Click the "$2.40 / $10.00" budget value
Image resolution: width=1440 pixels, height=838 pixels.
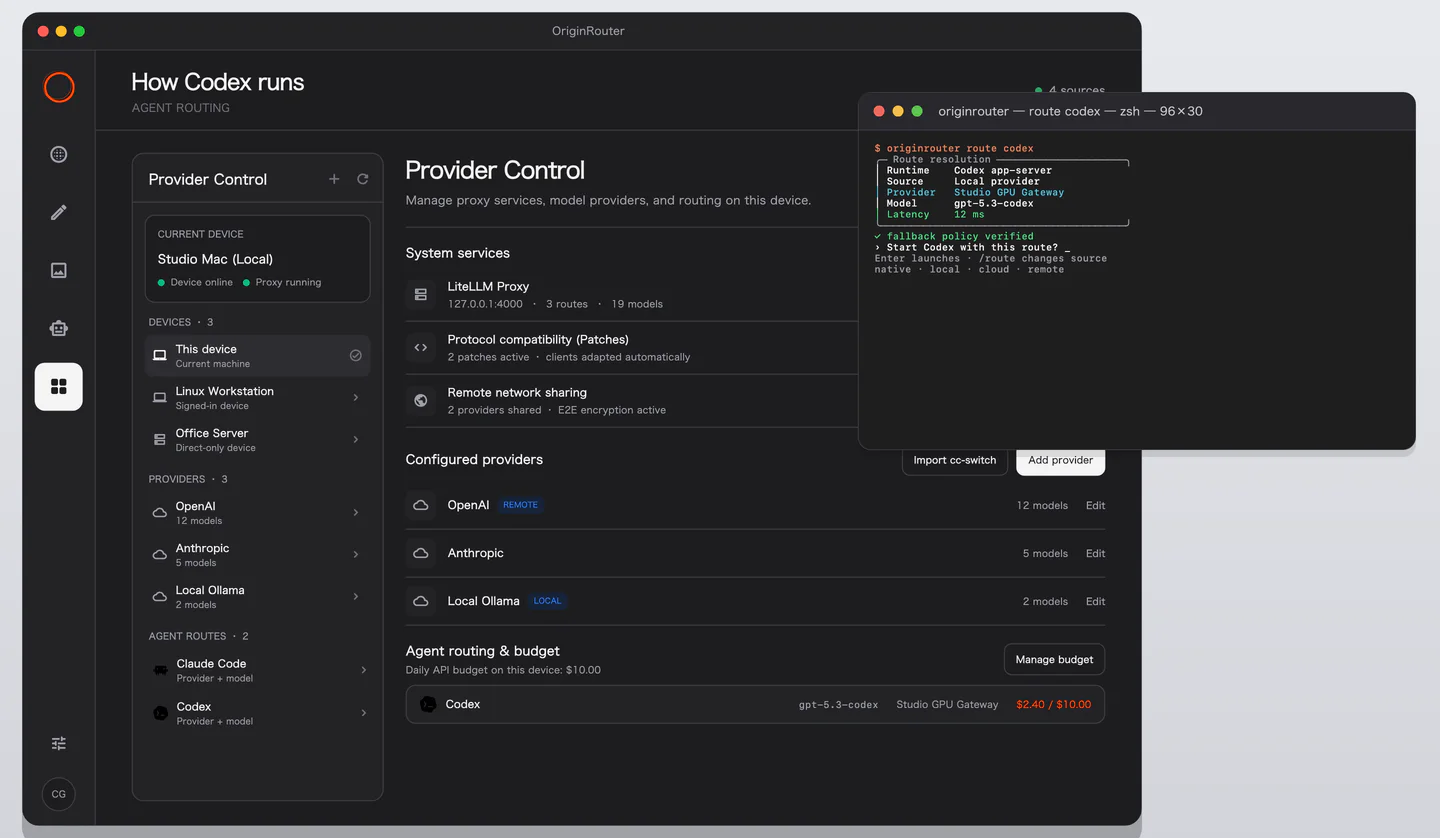click(1053, 704)
